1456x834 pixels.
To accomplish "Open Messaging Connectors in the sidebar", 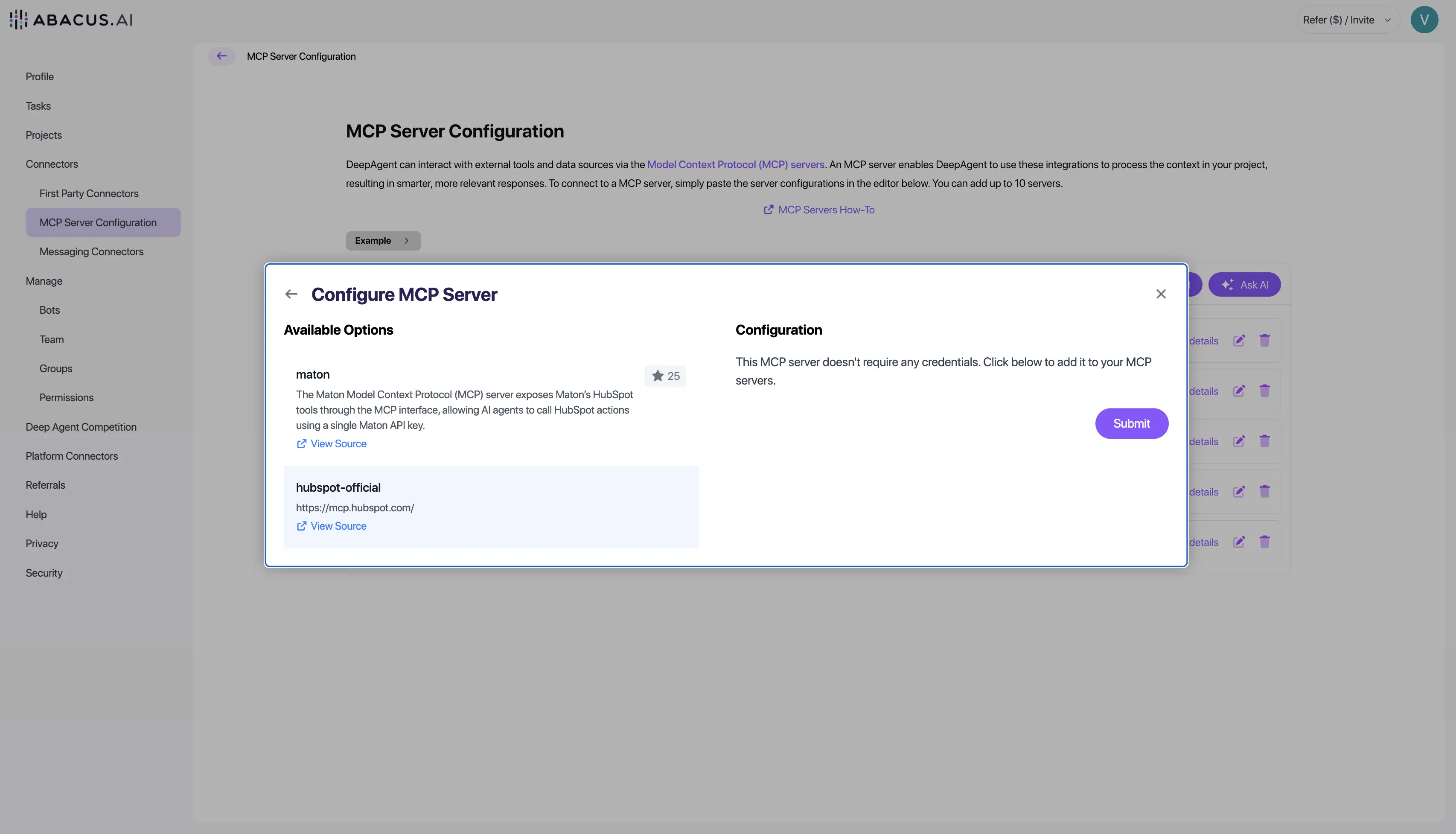I will point(92,251).
